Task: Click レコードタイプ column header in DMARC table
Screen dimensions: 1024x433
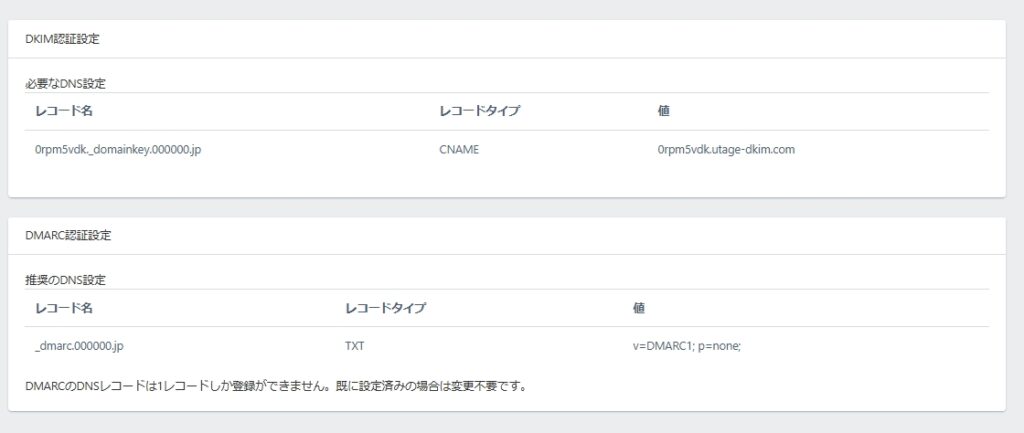Action: pos(385,308)
